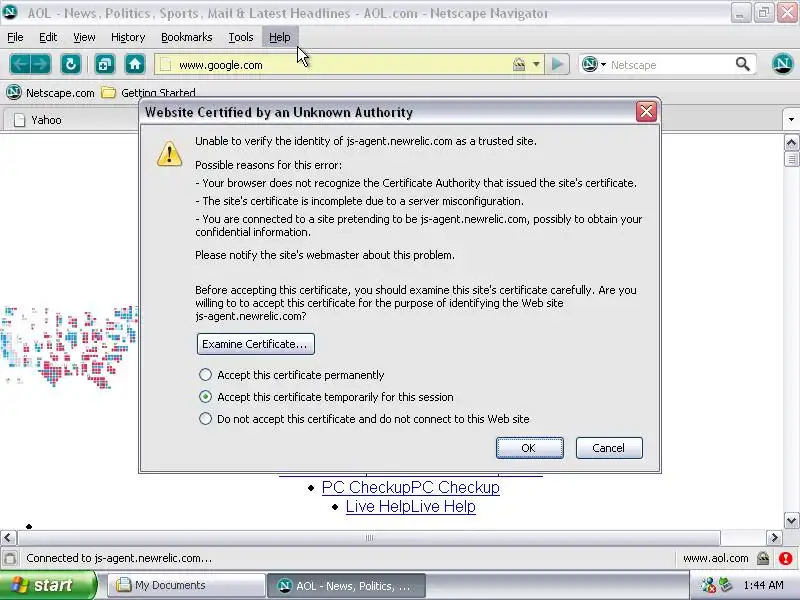The width and height of the screenshot is (800, 600).
Task: Open the Edit menu
Action: click(x=48, y=37)
